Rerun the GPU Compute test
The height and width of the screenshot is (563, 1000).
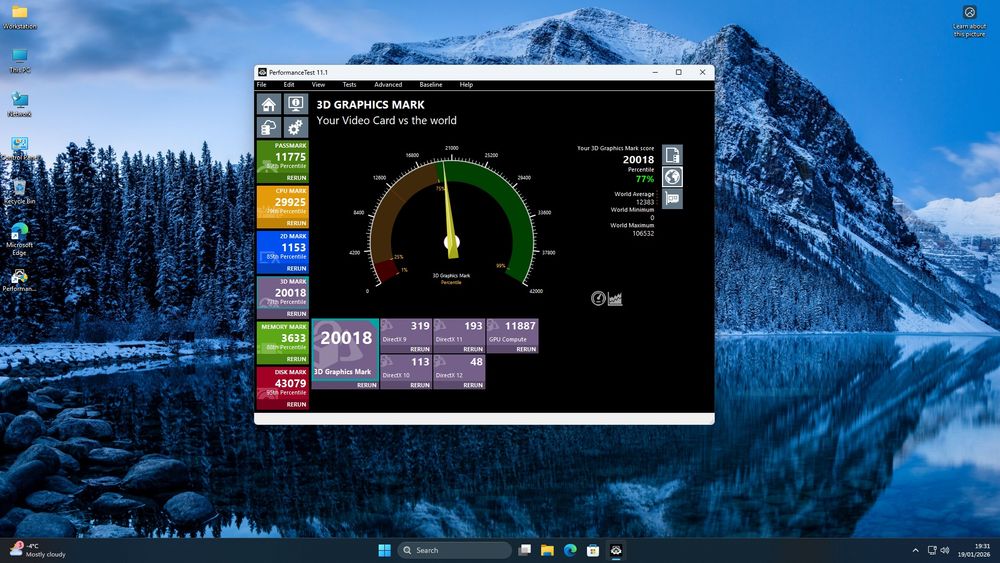pyautogui.click(x=526, y=349)
